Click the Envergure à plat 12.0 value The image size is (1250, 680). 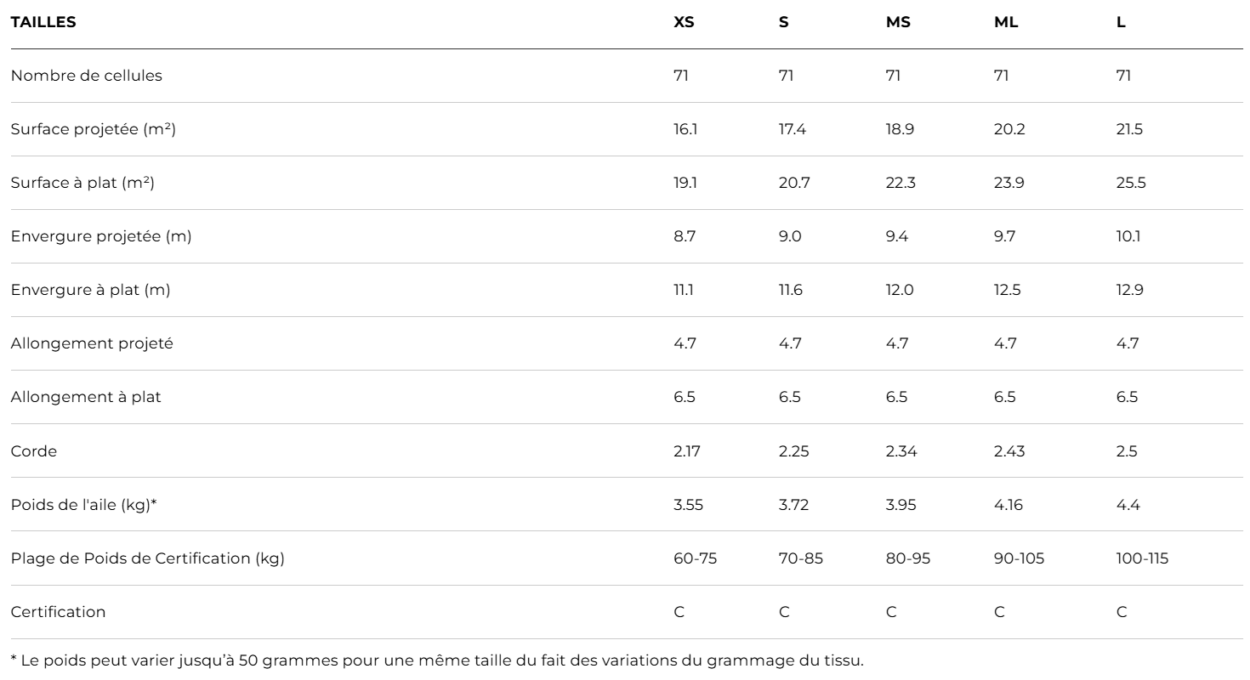pos(899,290)
